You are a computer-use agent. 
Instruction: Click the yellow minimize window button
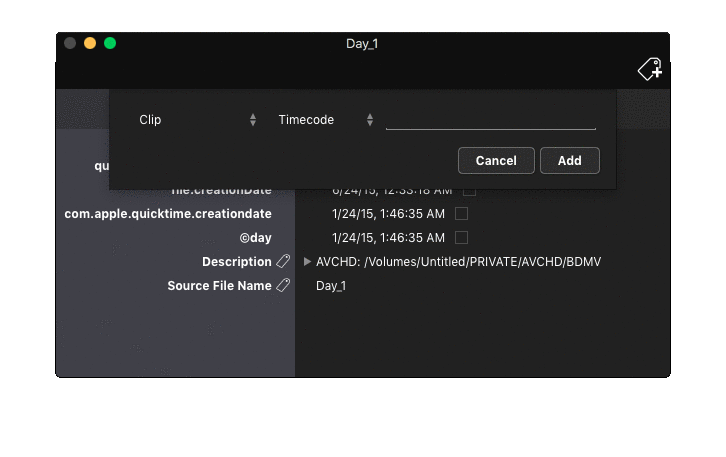[x=90, y=44]
